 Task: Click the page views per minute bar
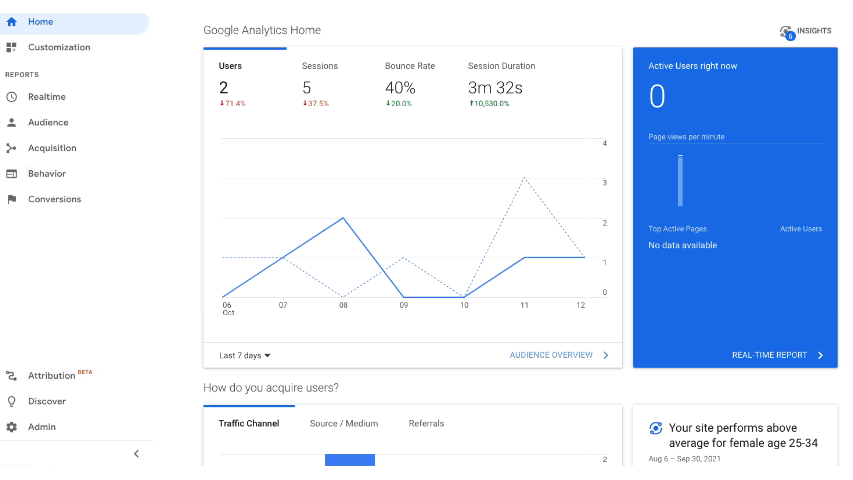(x=680, y=181)
